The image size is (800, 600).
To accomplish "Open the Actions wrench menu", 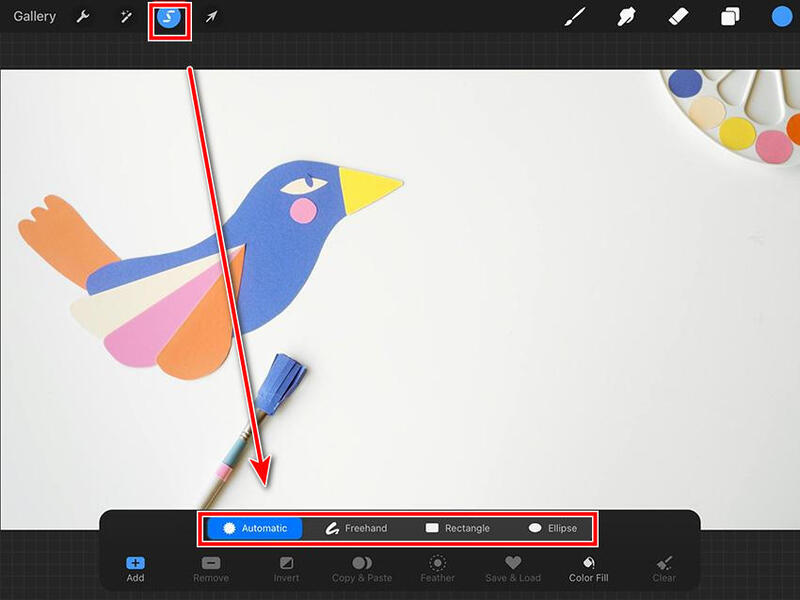I will tap(83, 17).
